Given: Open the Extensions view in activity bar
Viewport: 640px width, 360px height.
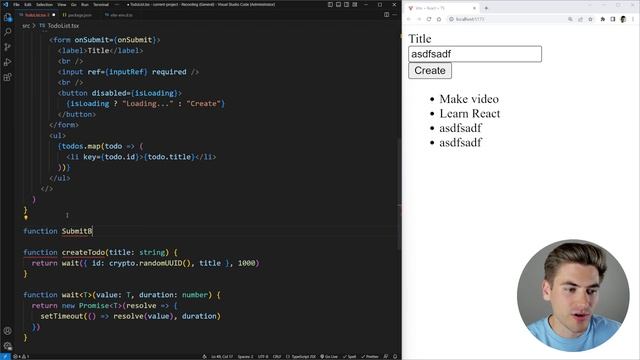Looking at the screenshot, I should 7,77.
